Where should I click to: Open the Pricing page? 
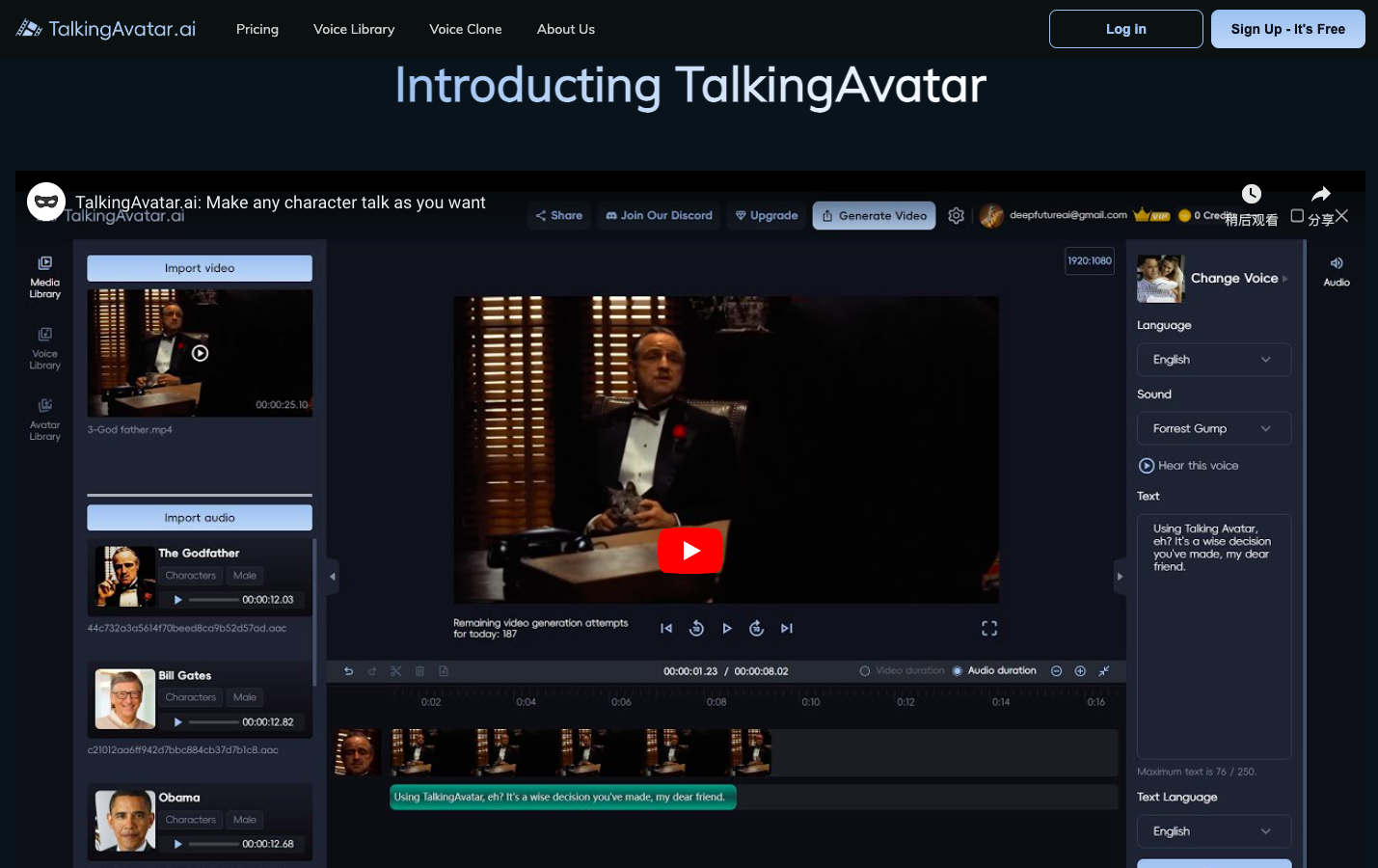[257, 29]
